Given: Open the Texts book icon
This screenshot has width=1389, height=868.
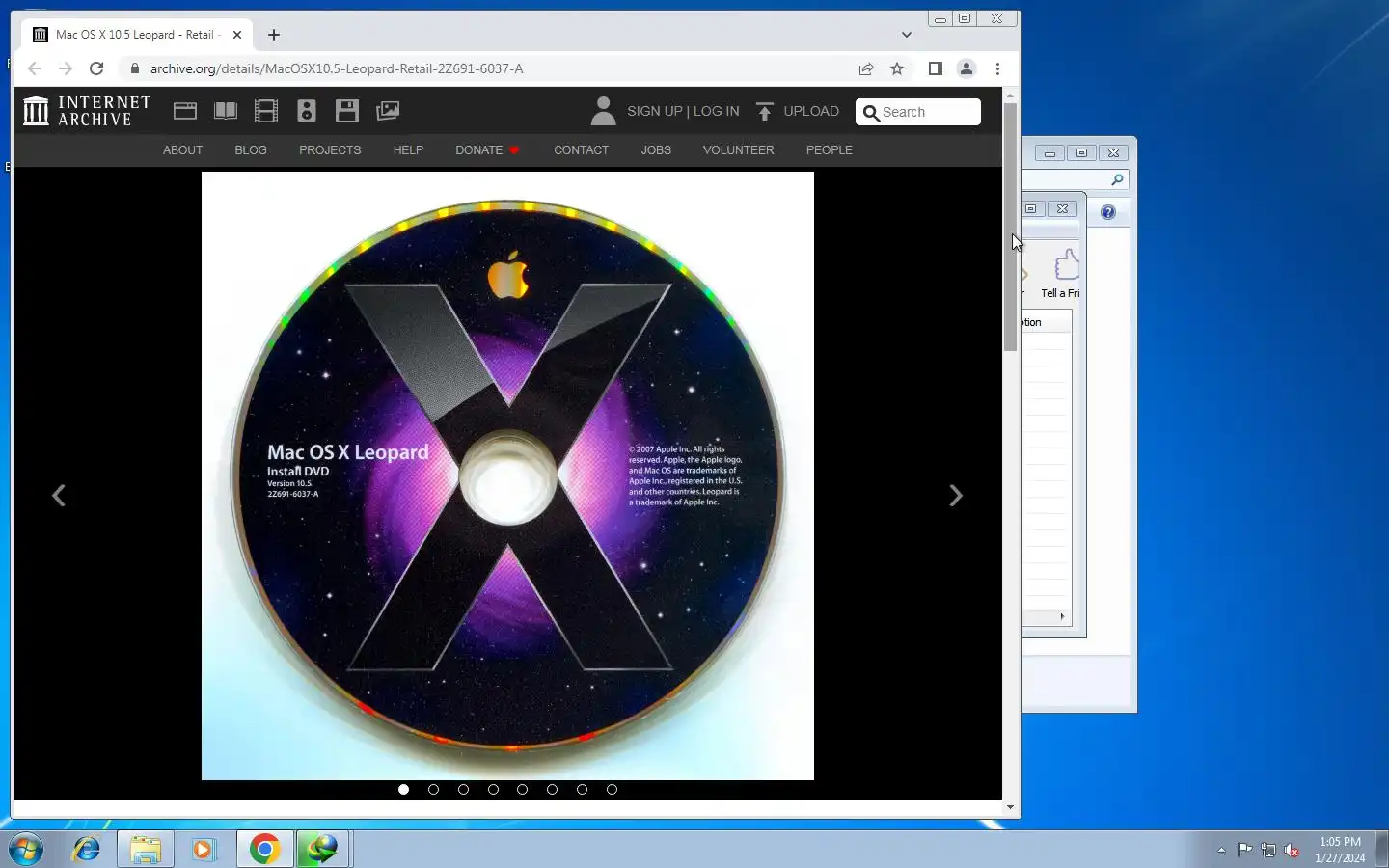Looking at the screenshot, I should (x=226, y=111).
